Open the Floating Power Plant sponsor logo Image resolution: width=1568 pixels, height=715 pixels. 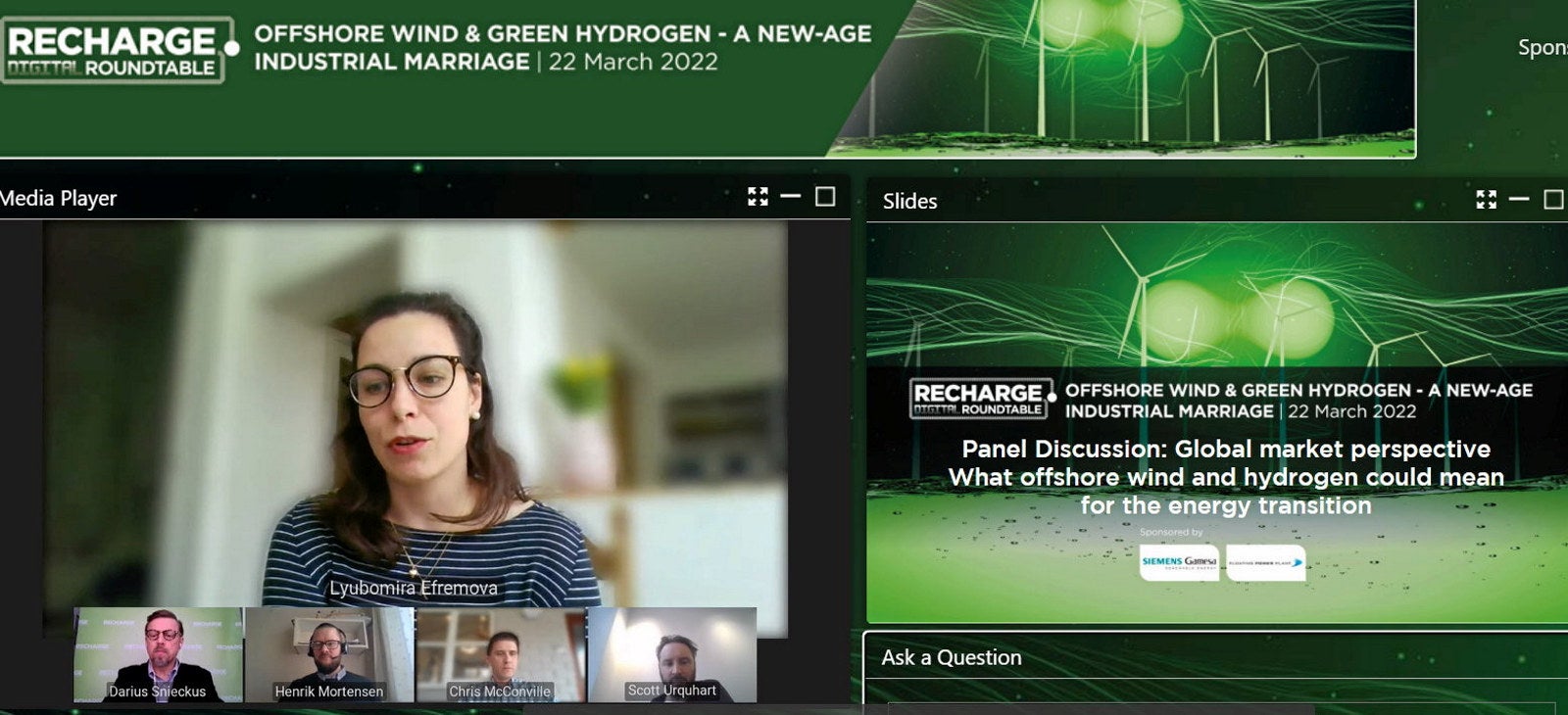pos(1265,562)
